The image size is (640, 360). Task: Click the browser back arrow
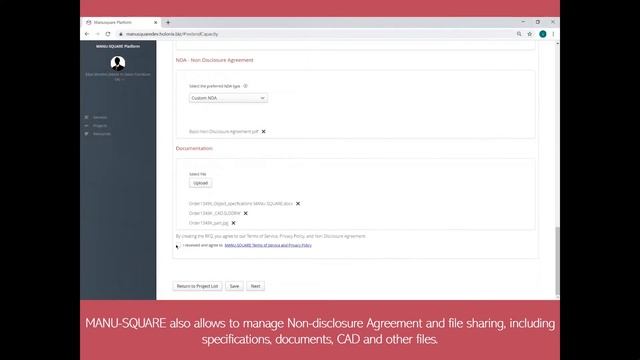pyautogui.click(x=87, y=34)
